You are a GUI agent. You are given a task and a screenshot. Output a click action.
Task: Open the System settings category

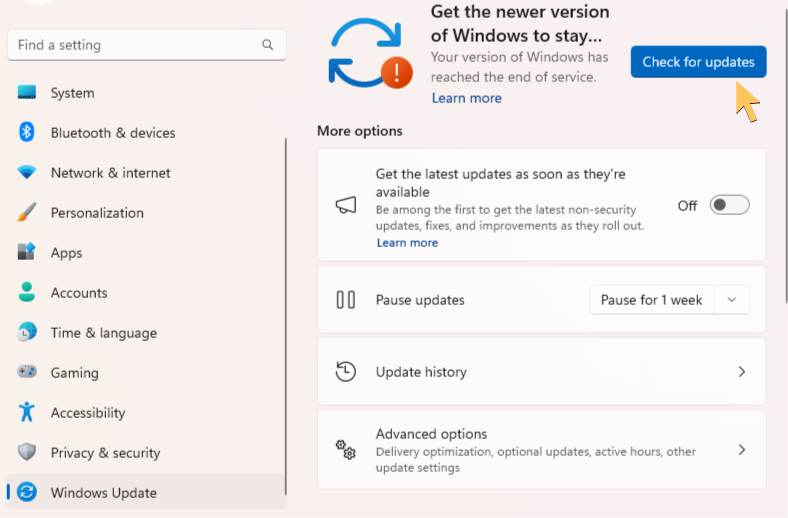(x=146, y=92)
